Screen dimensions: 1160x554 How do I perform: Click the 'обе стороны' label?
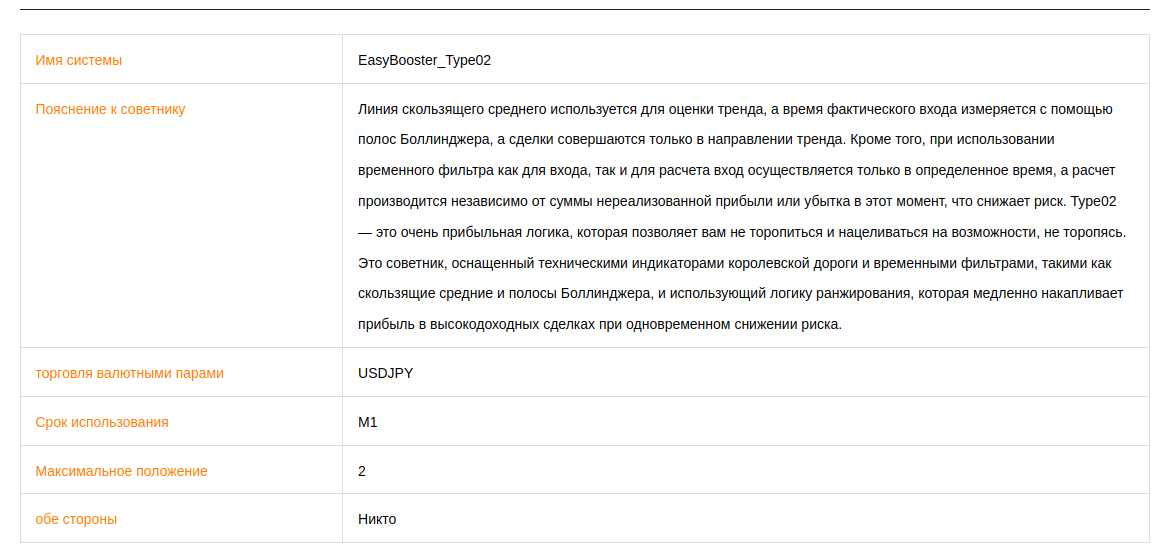click(x=76, y=519)
